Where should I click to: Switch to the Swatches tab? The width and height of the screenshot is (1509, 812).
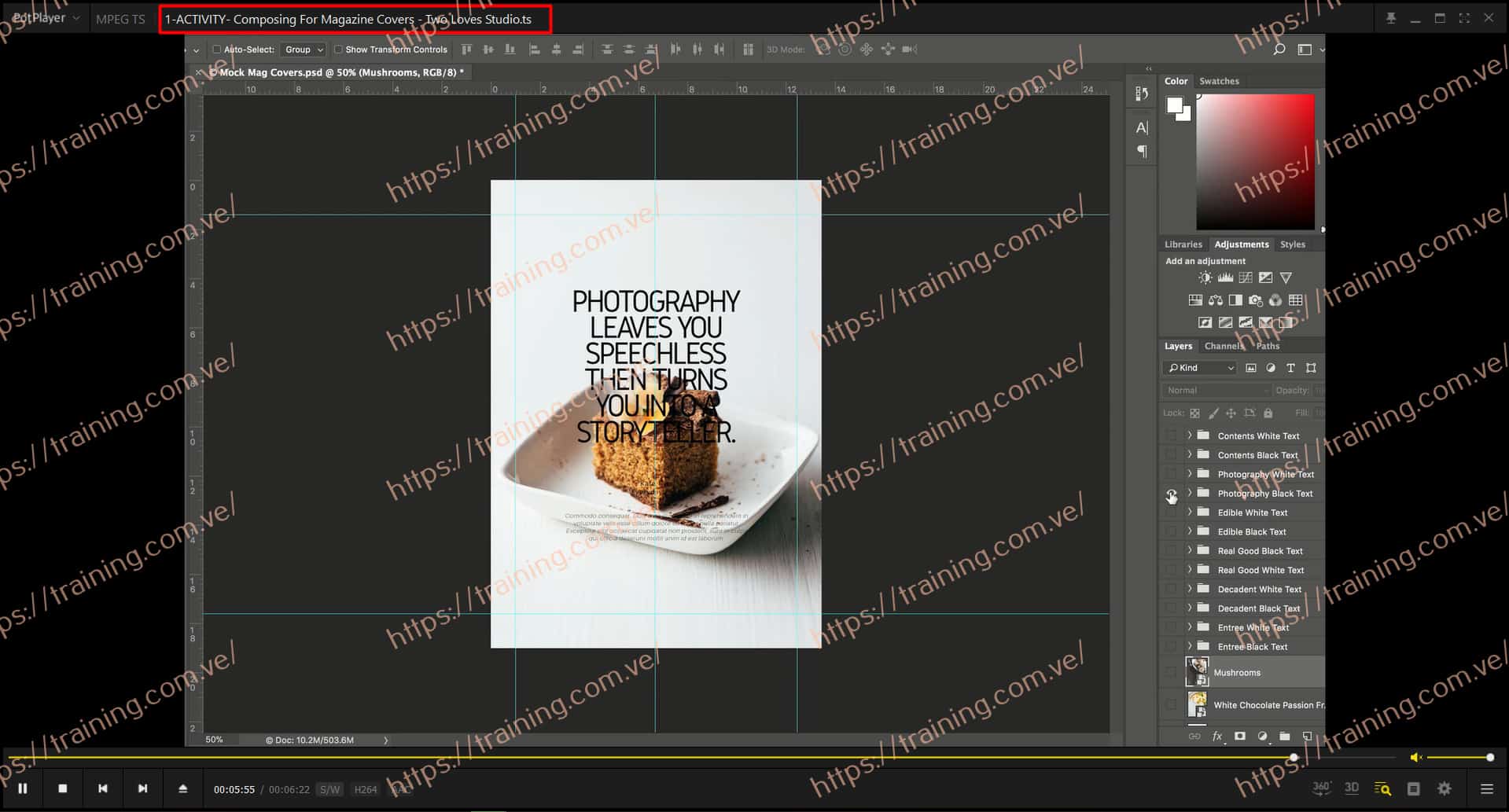[x=1219, y=81]
